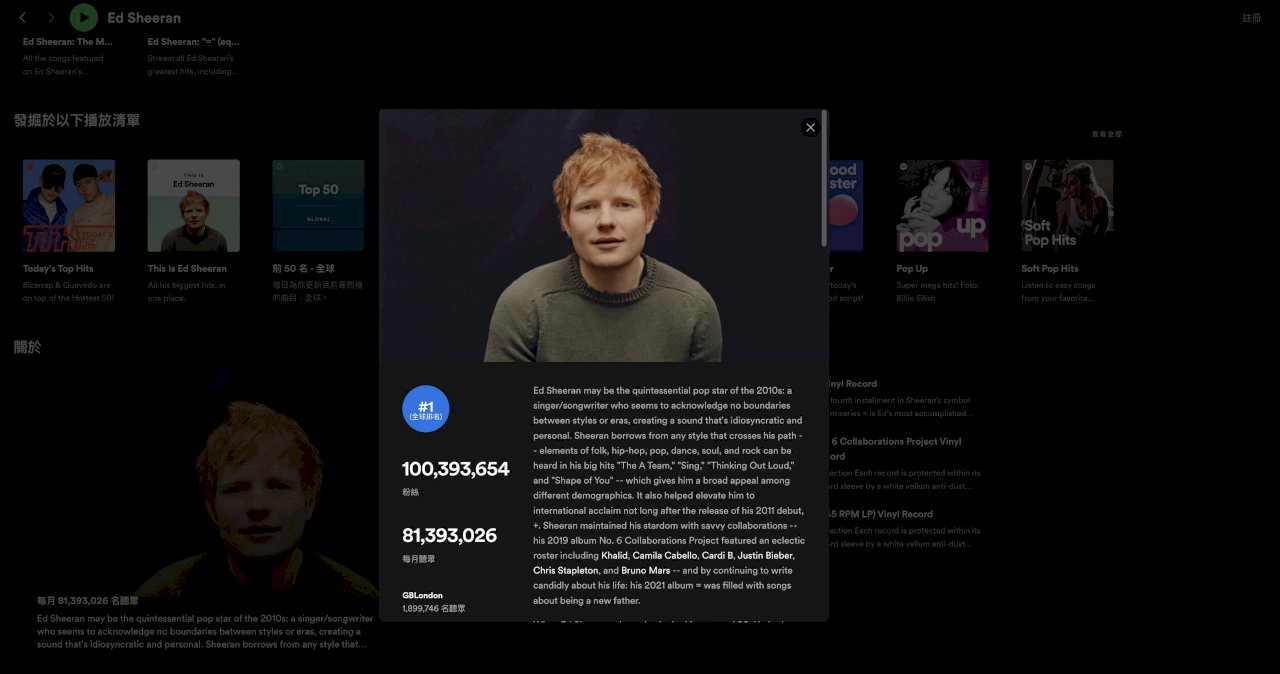Click the 1,899,746 名聽眾 text

click(x=433, y=608)
